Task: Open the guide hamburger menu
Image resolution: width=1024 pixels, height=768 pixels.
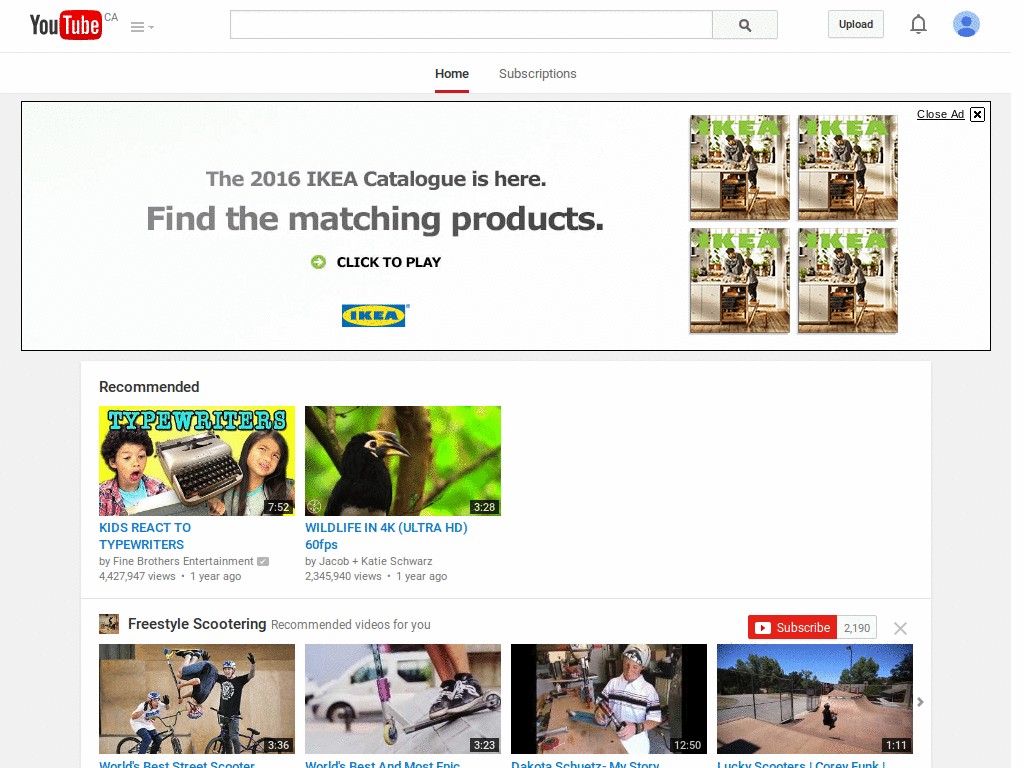Action: (142, 27)
